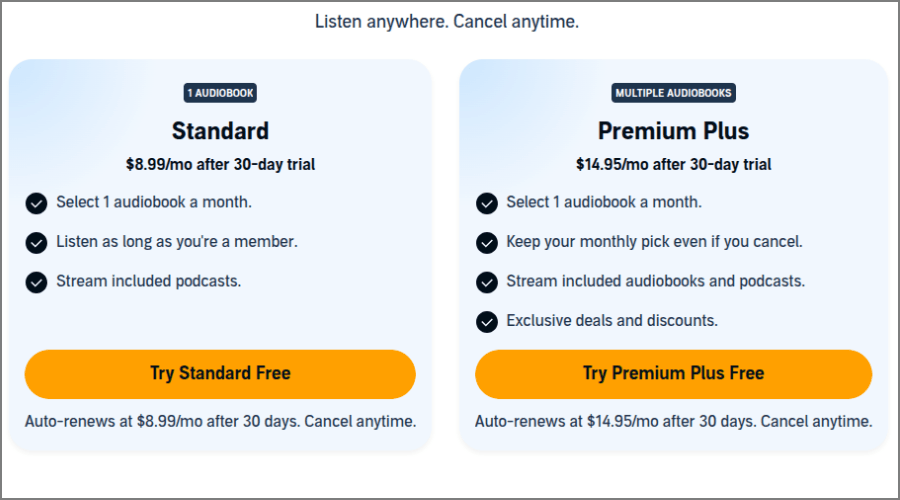Click 'Exclusive deals and discounts.' feature text
The width and height of the screenshot is (900, 500).
[x=612, y=321]
